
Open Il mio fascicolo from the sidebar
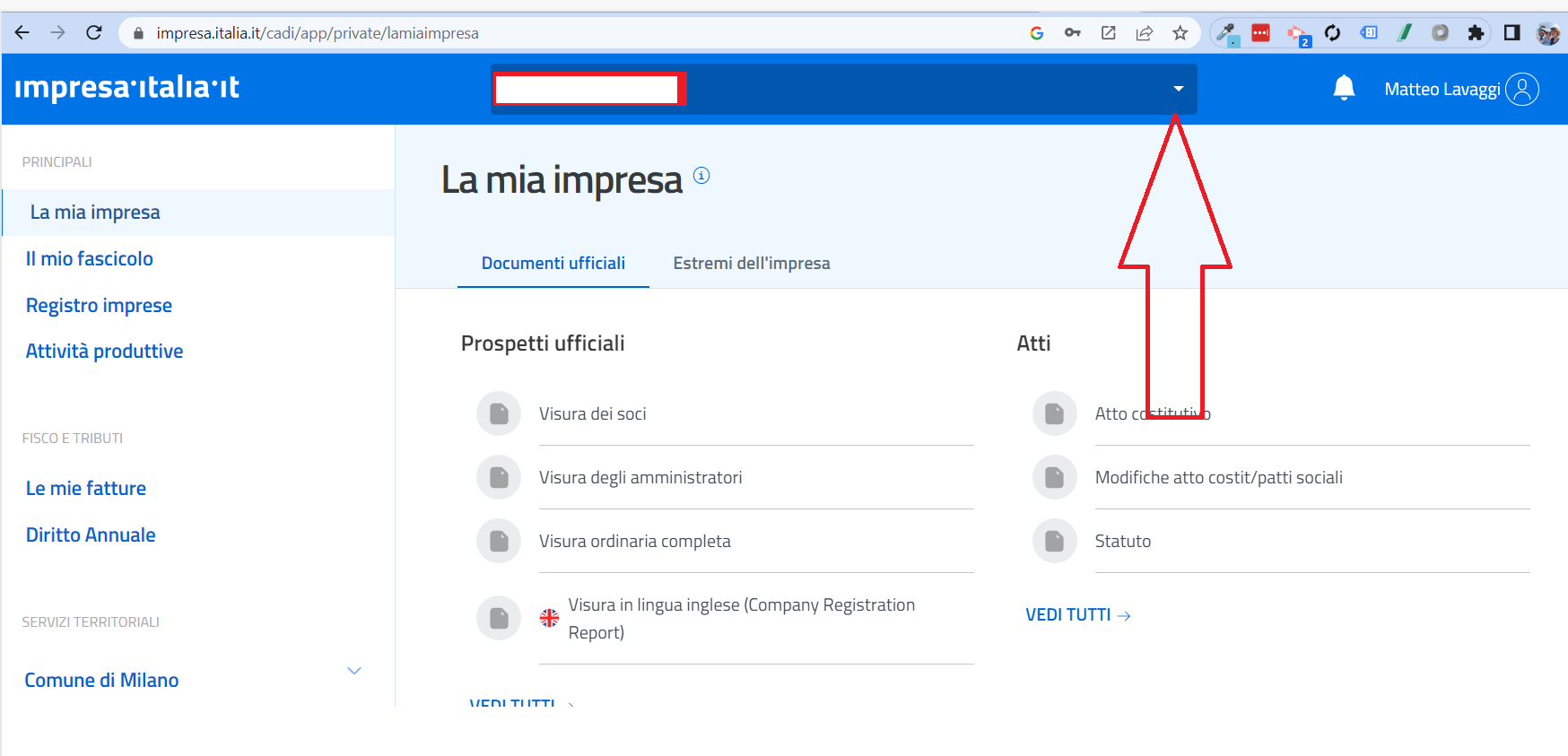pos(90,258)
